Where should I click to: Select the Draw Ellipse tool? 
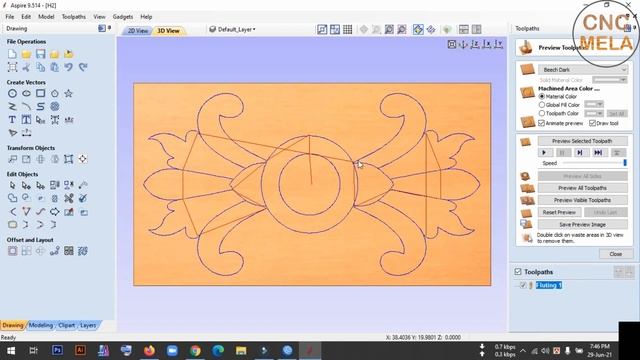[x=27, y=93]
